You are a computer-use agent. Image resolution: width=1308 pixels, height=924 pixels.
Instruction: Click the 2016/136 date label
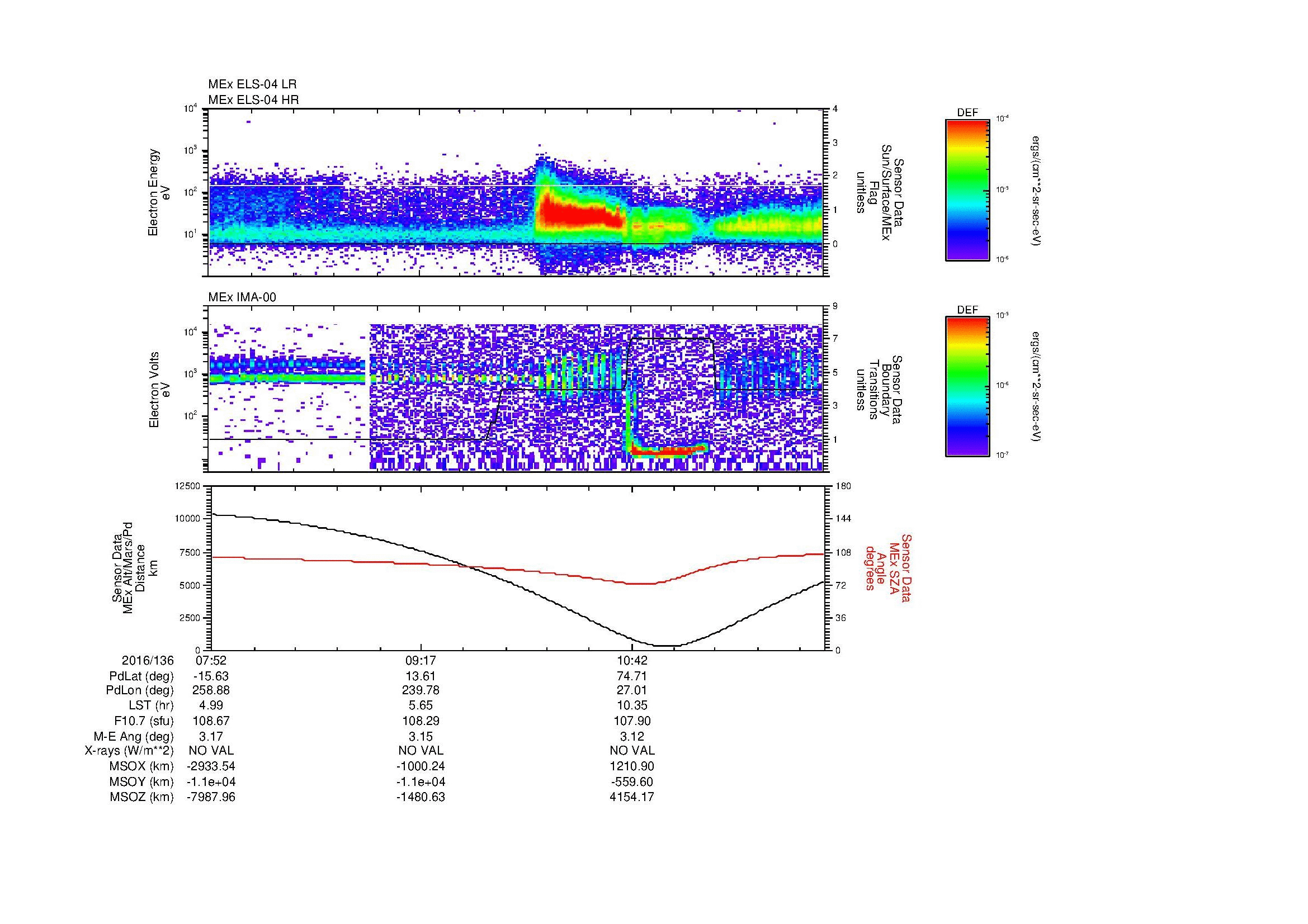pyautogui.click(x=148, y=660)
